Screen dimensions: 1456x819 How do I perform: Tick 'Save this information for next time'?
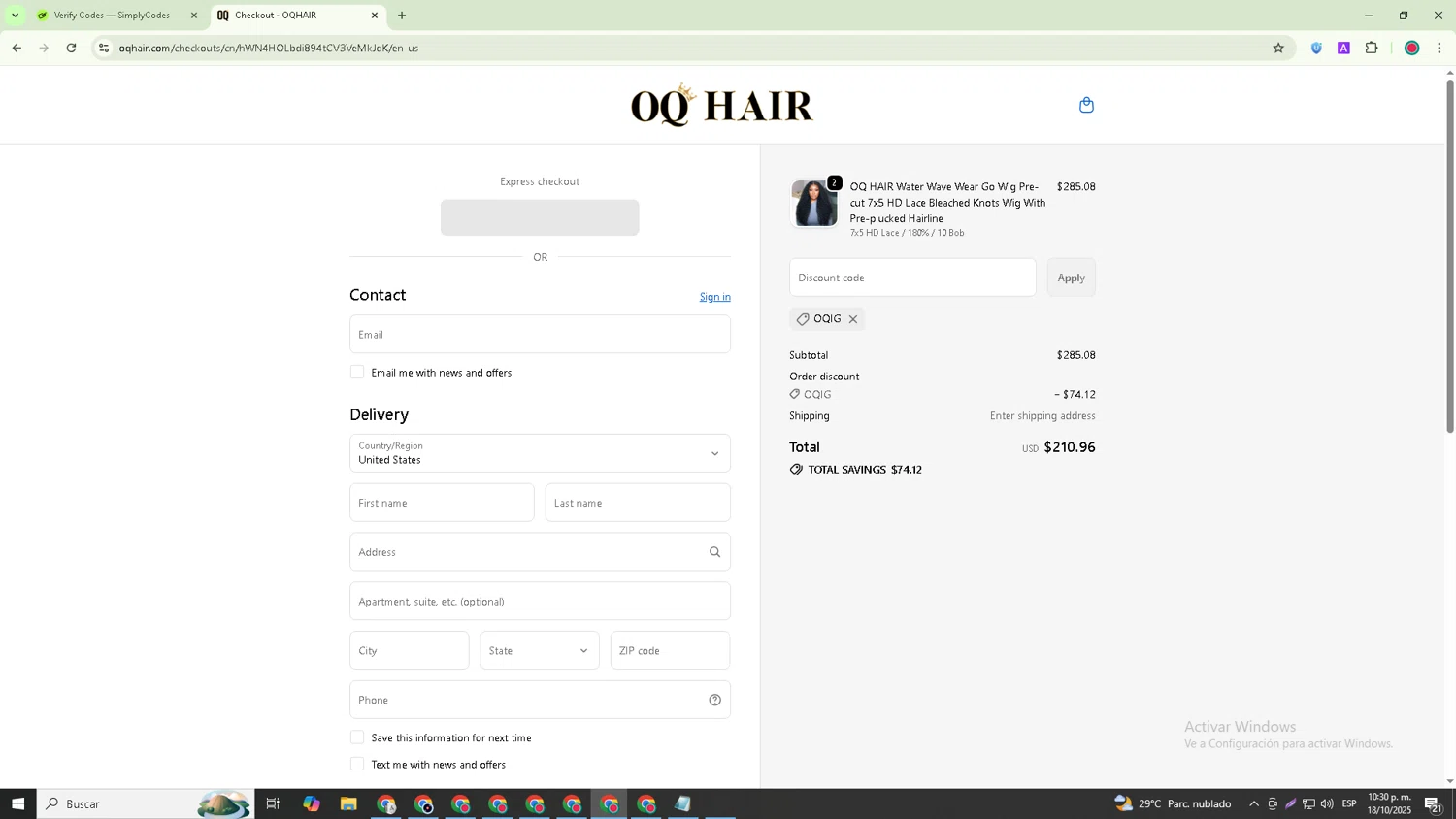pyautogui.click(x=357, y=737)
